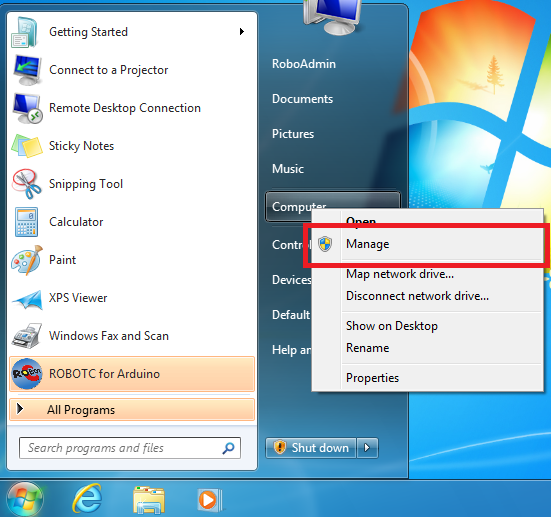Open Windows Explorer folder on taskbar
551x517 pixels.
click(x=149, y=500)
